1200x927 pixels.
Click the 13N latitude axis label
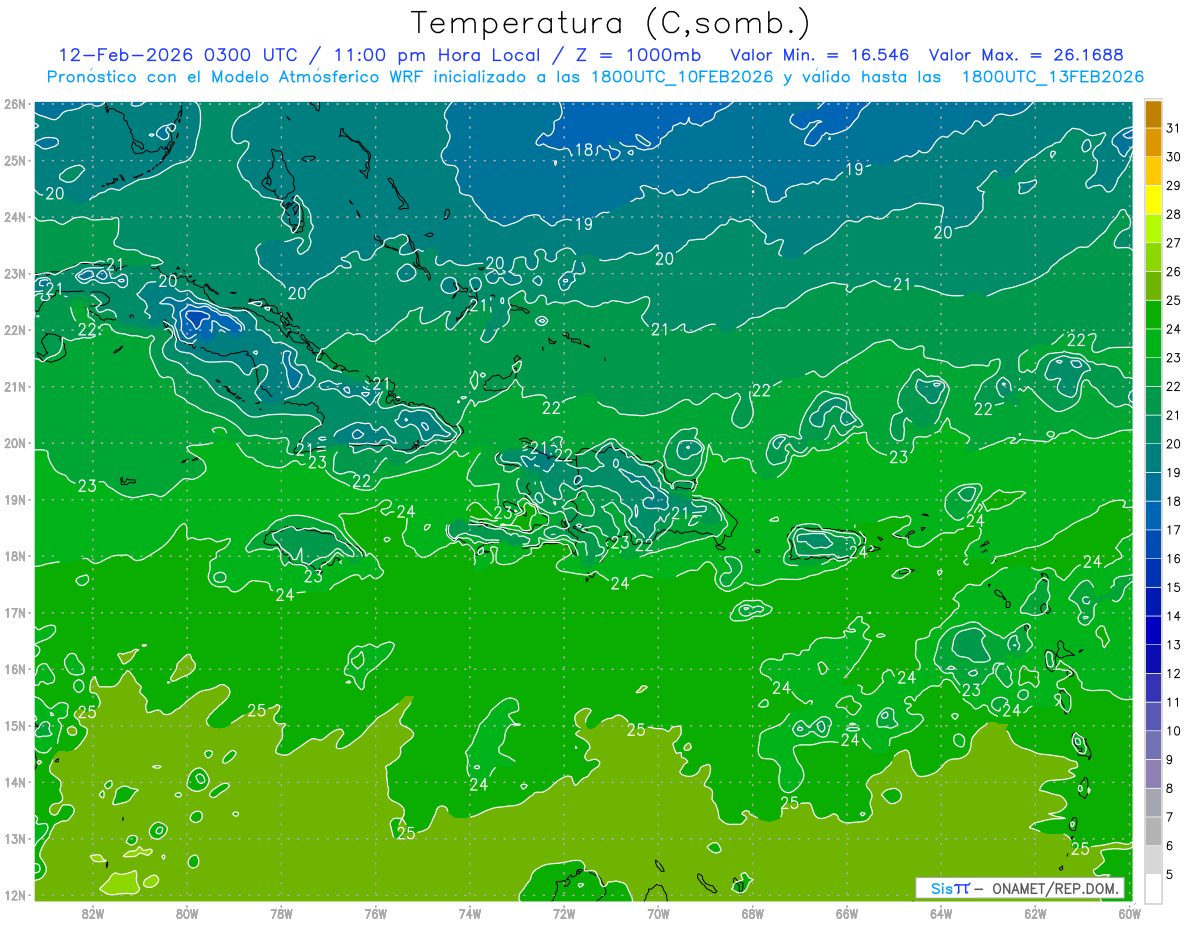click(14, 839)
